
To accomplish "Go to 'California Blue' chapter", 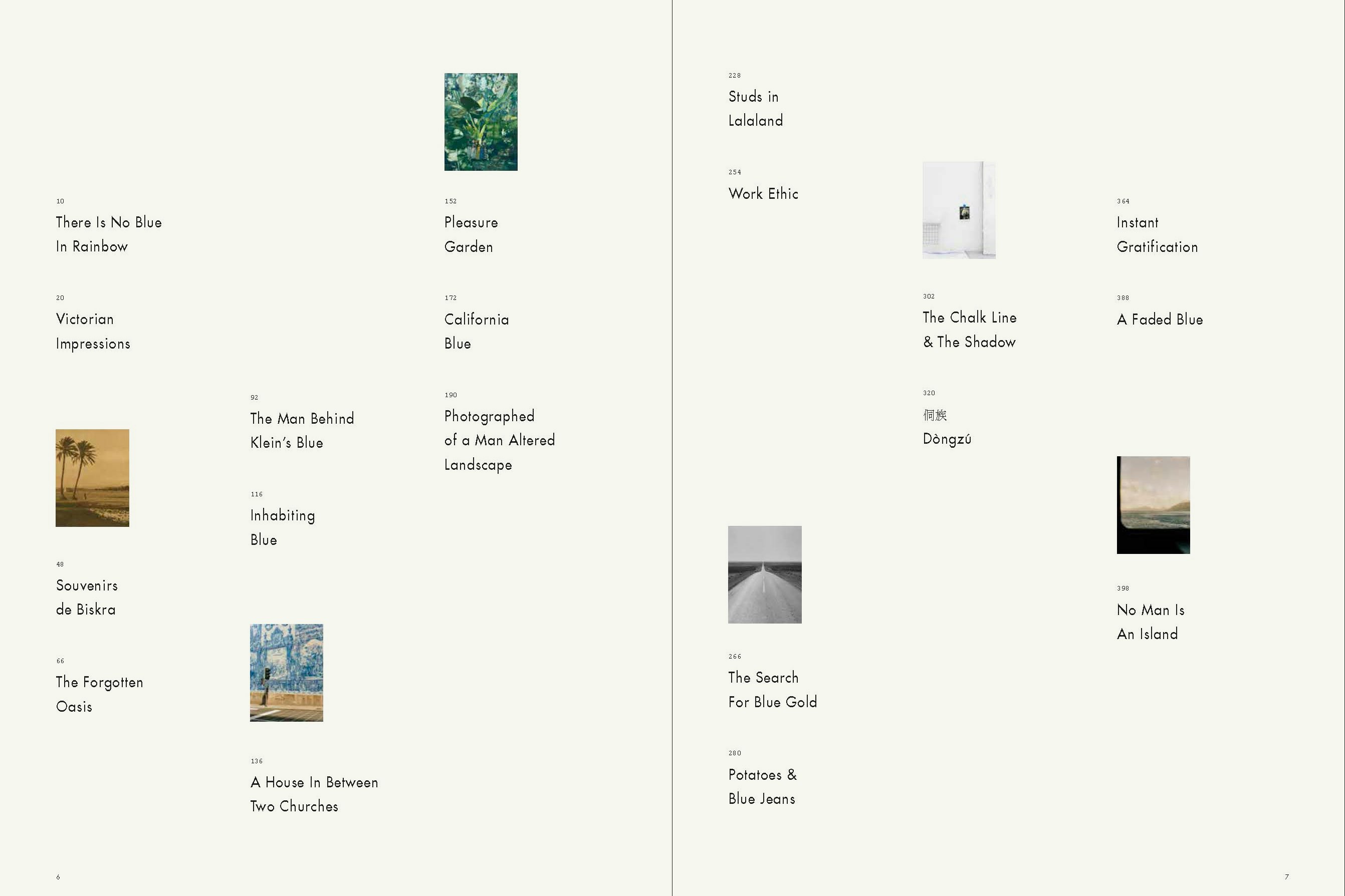I will click(476, 331).
